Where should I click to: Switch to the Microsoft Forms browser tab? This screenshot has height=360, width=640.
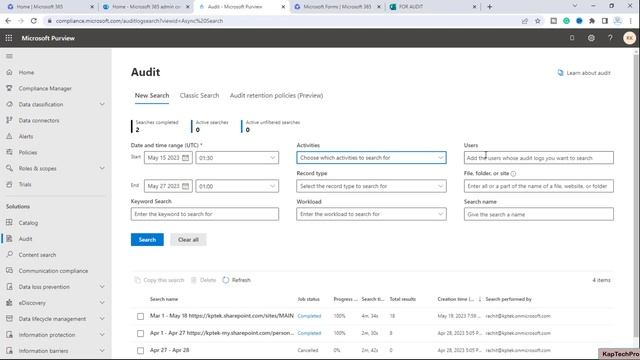[337, 7]
